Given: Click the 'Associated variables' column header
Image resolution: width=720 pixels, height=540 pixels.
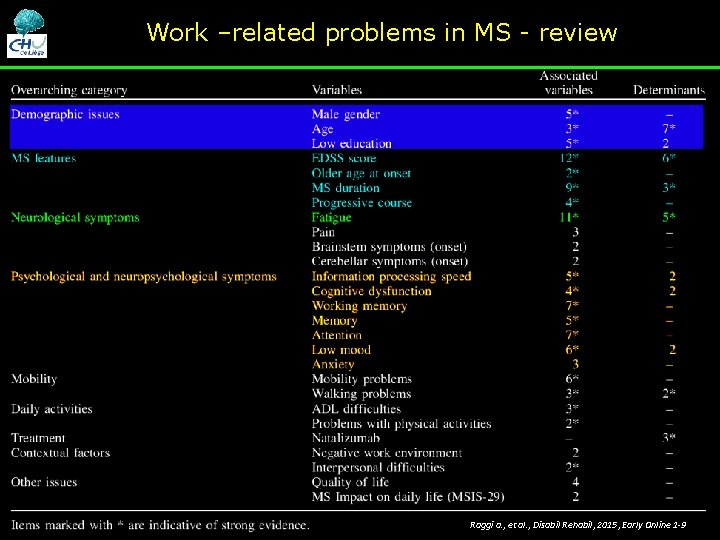Looking at the screenshot, I should pyautogui.click(x=568, y=83).
